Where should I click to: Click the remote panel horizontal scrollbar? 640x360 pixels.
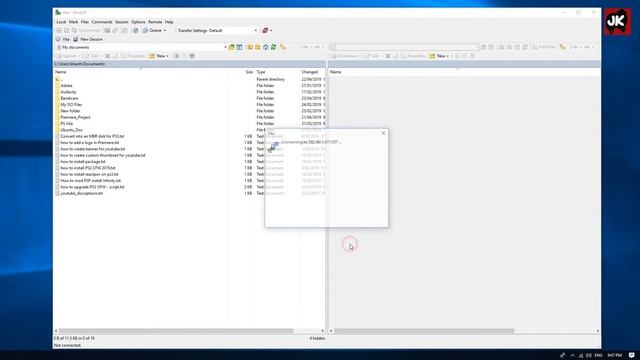[x=424, y=331]
